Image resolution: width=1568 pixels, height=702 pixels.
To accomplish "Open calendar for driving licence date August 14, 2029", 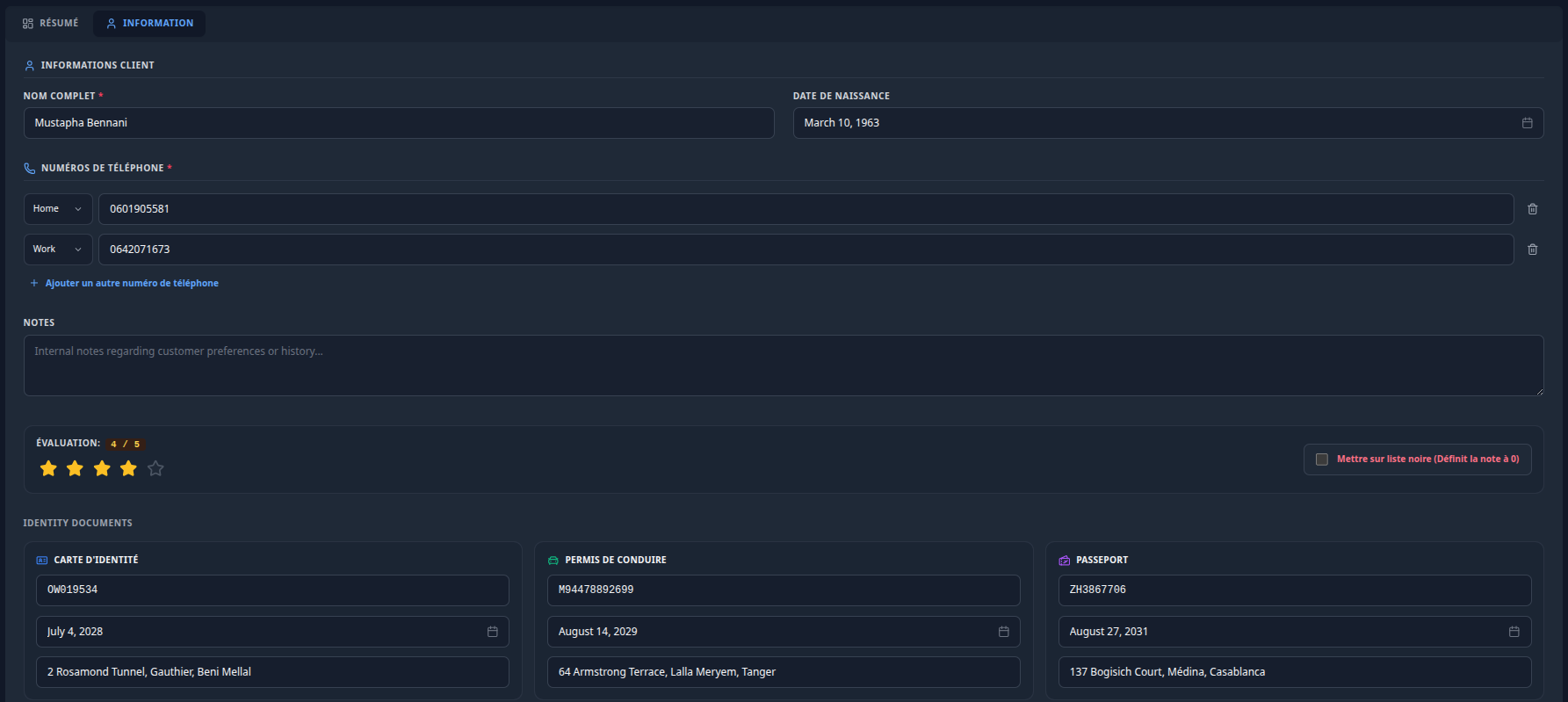I will pyautogui.click(x=1003, y=632).
